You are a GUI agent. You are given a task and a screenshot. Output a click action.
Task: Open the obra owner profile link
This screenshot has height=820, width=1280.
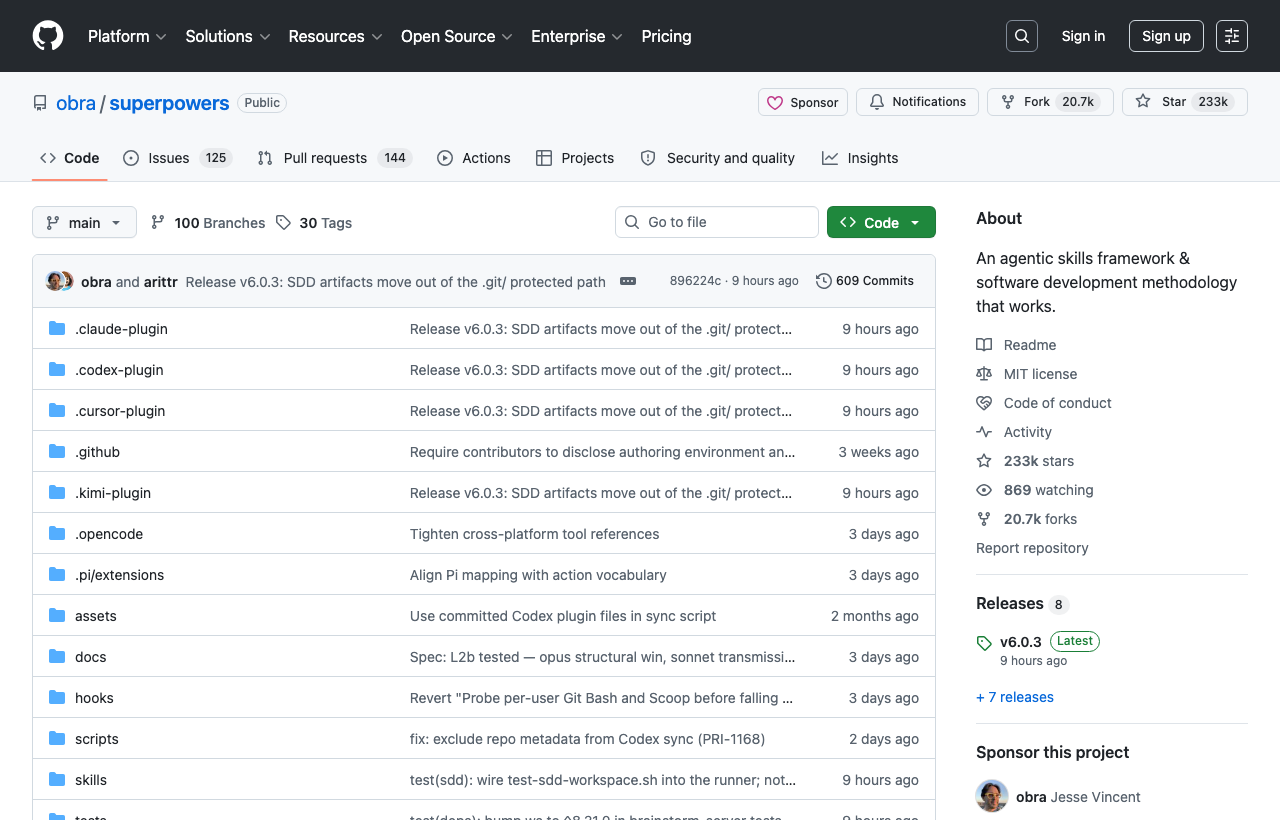pos(76,103)
